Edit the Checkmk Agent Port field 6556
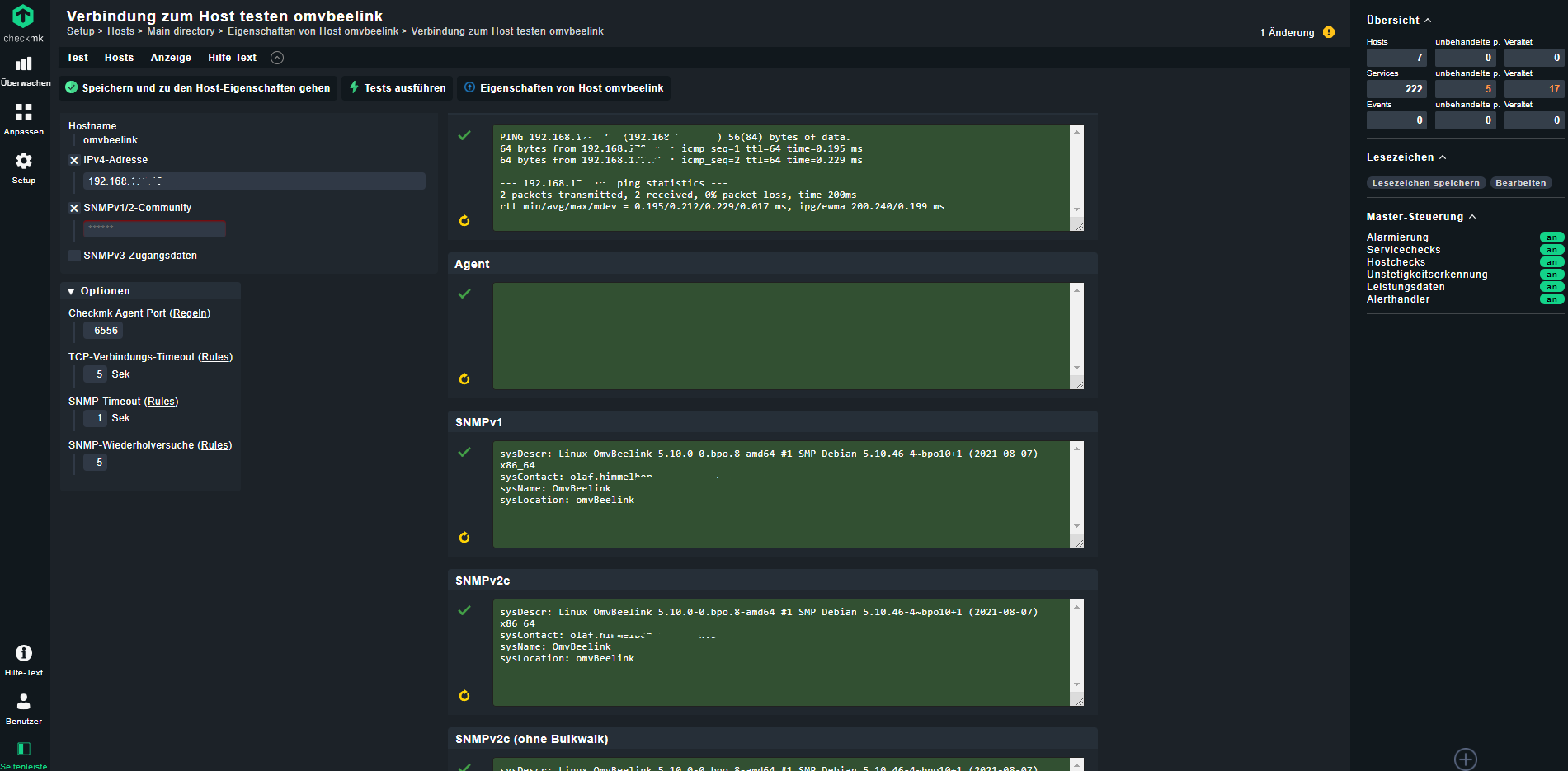This screenshot has width=1568, height=771. coord(103,331)
